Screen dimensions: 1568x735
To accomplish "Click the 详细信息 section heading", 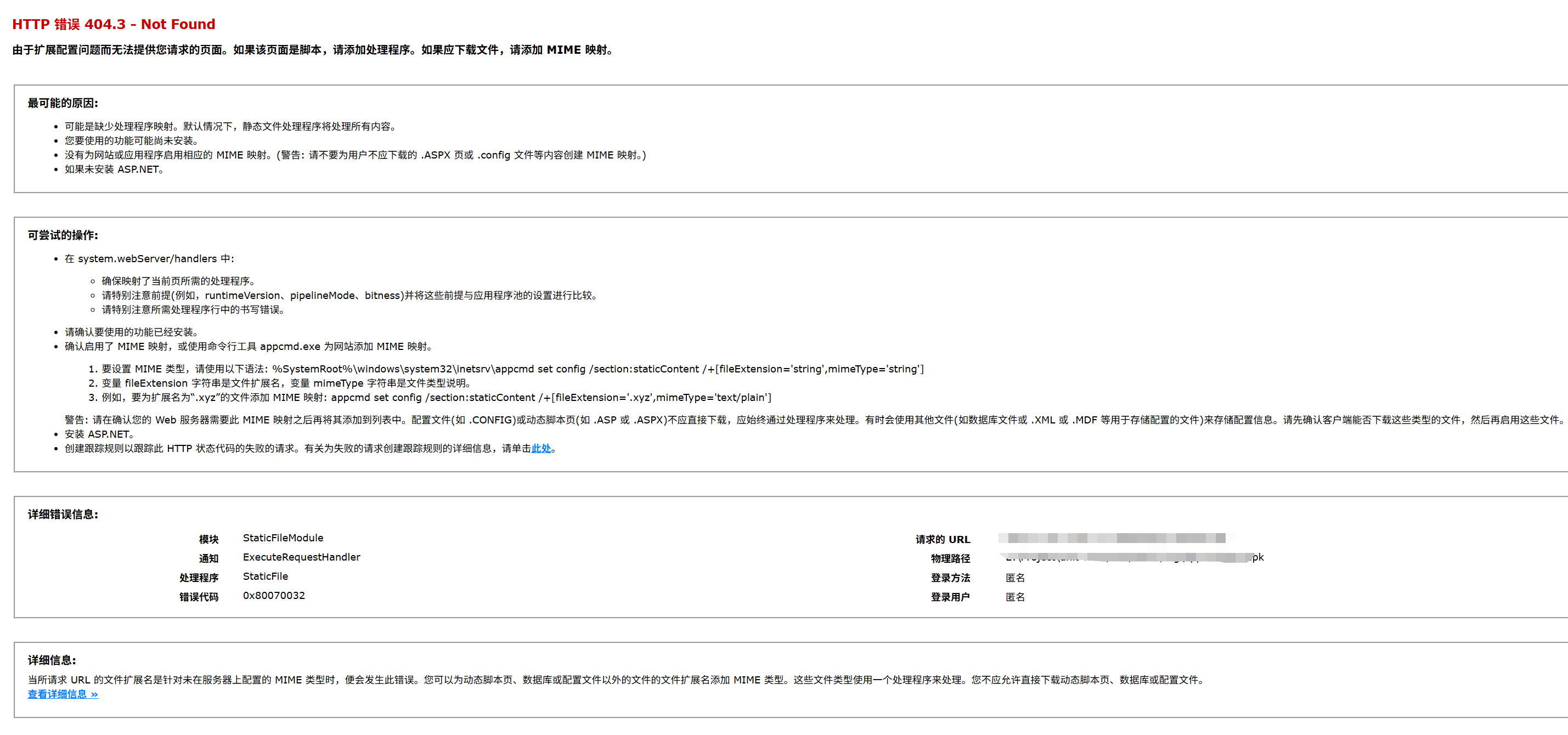I will (x=51, y=659).
